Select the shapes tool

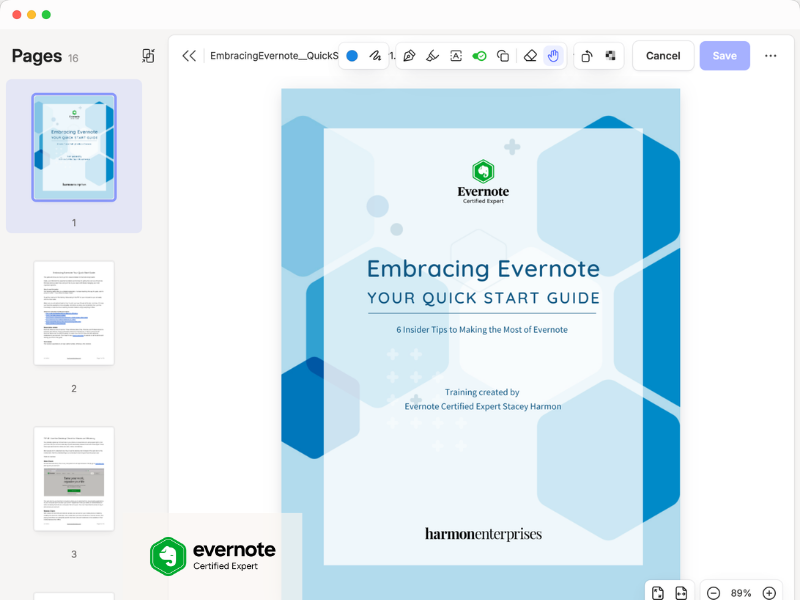[503, 56]
